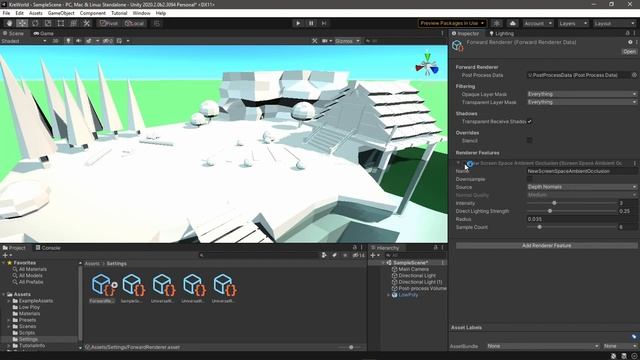Click Open button in Inspector
This screenshot has height=360, width=640.
(x=629, y=51)
